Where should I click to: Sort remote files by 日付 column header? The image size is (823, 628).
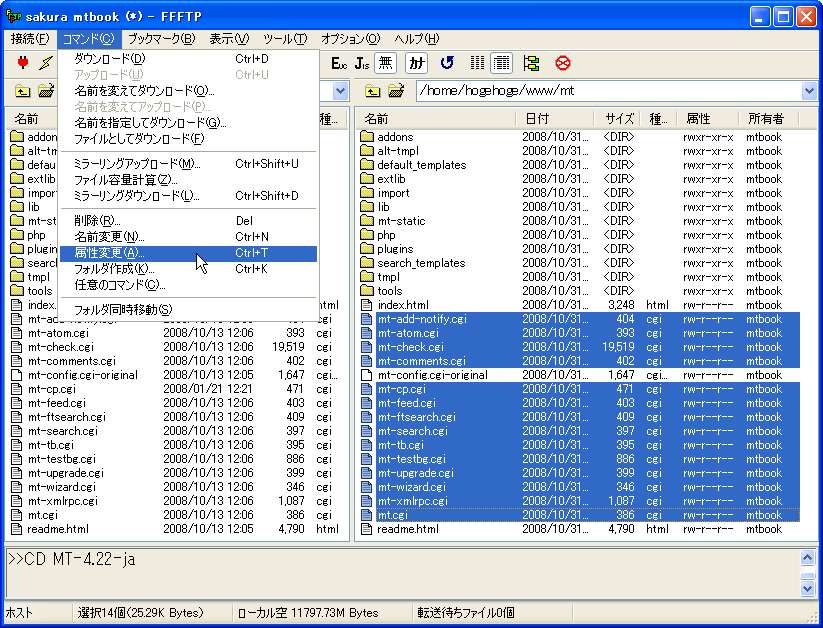coord(555,119)
